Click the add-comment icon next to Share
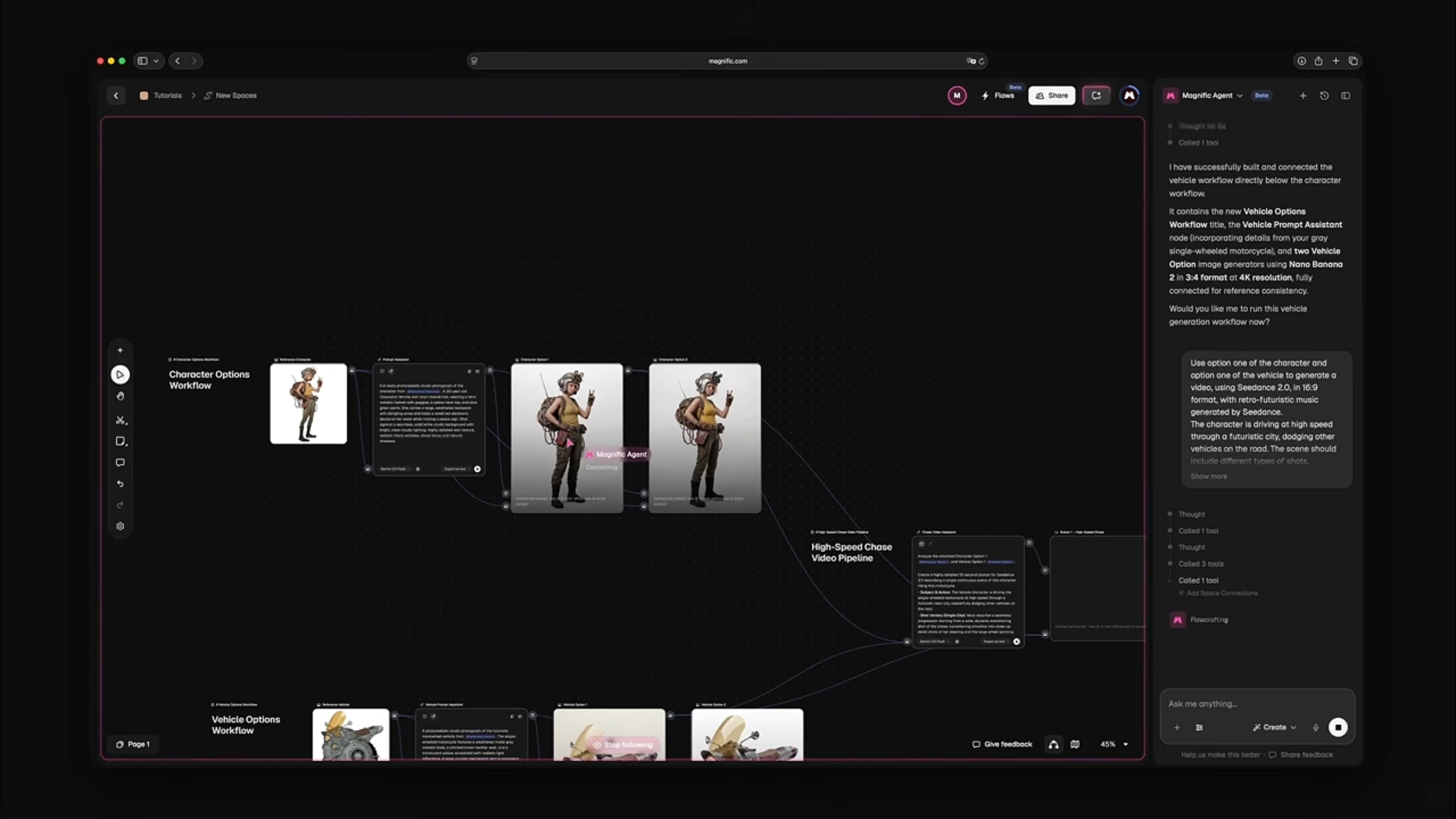Viewport: 1456px width, 819px height. click(1096, 96)
